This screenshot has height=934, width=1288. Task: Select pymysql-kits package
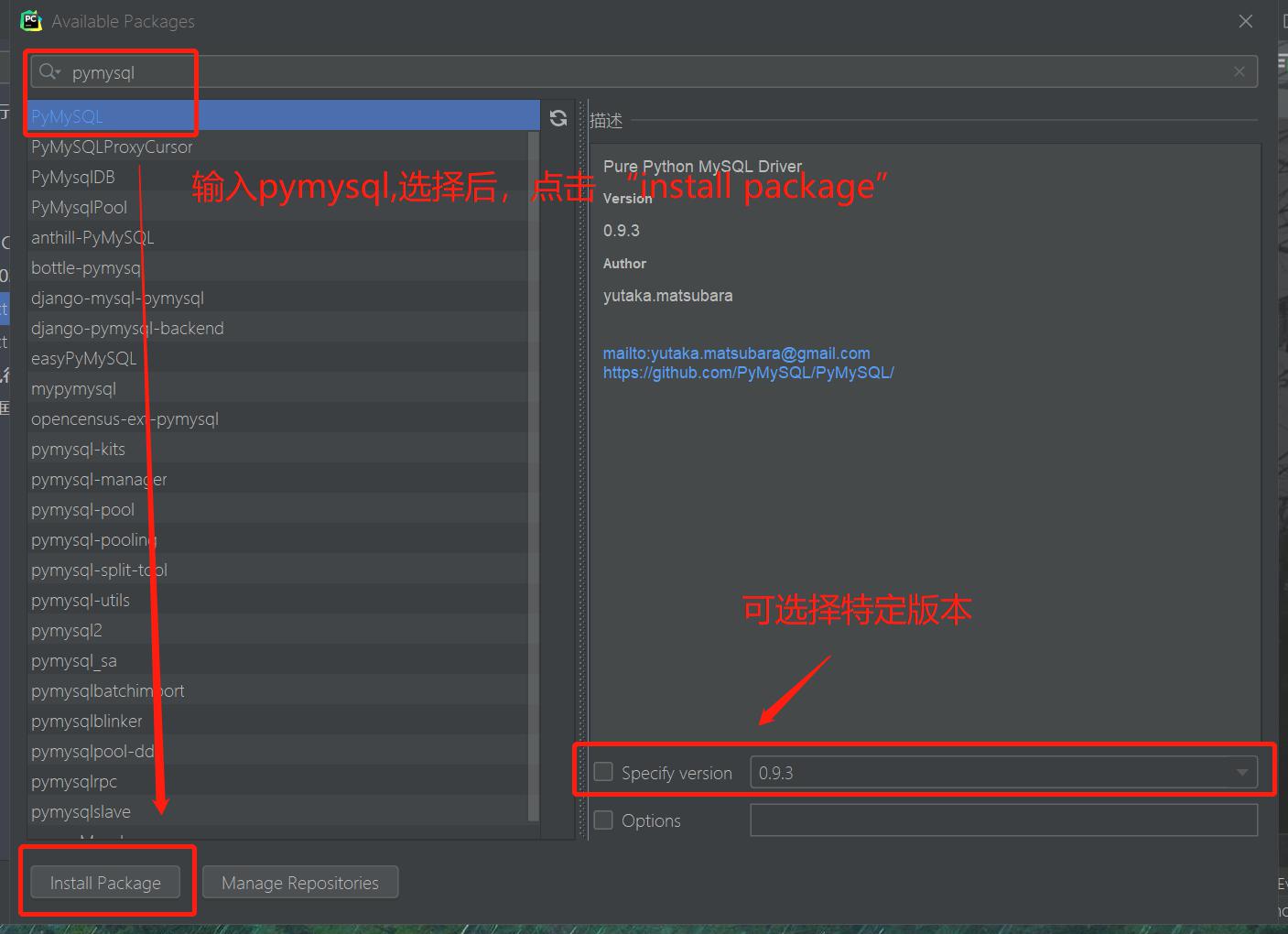click(x=278, y=449)
